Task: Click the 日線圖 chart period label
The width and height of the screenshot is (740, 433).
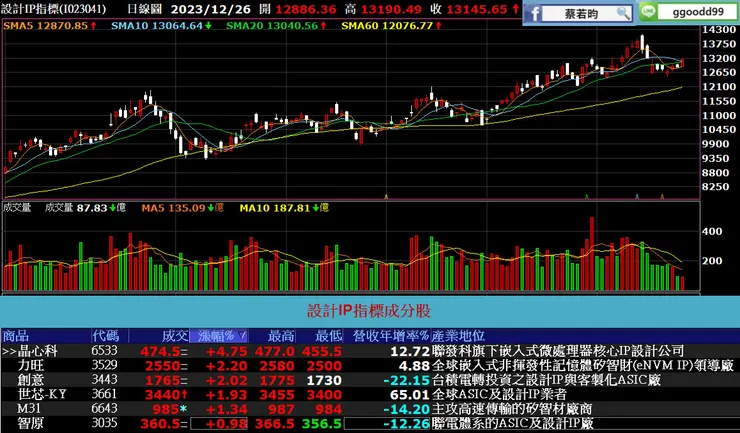Action: (144, 9)
